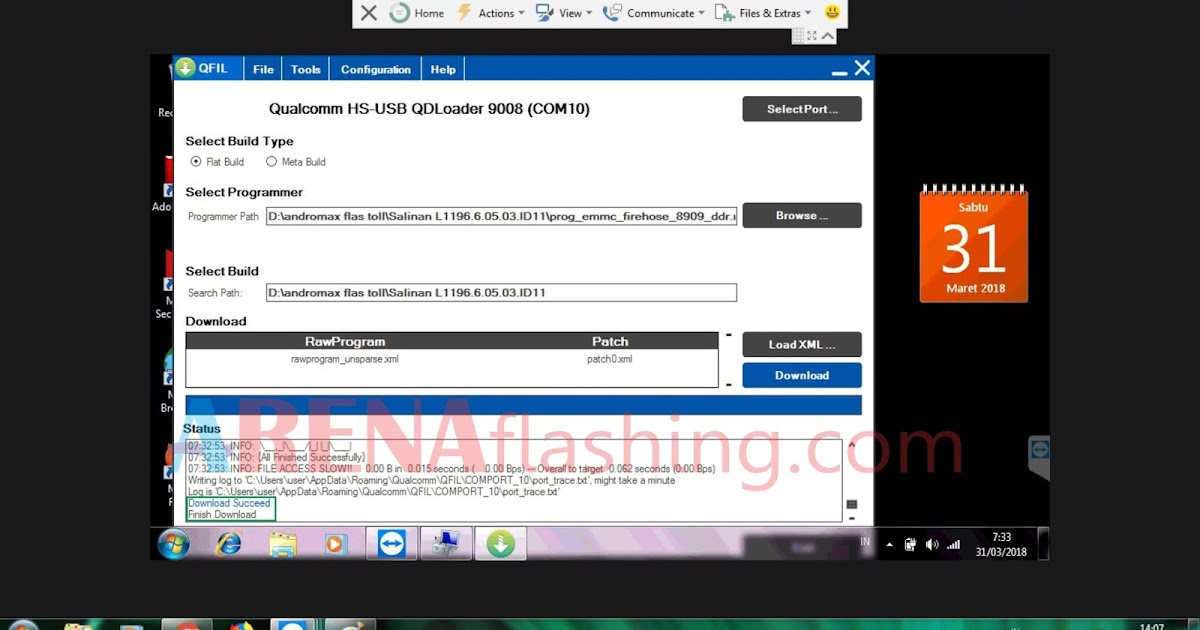Open the Files & Extras dropdown
The height and width of the screenshot is (630, 1200).
(x=762, y=13)
